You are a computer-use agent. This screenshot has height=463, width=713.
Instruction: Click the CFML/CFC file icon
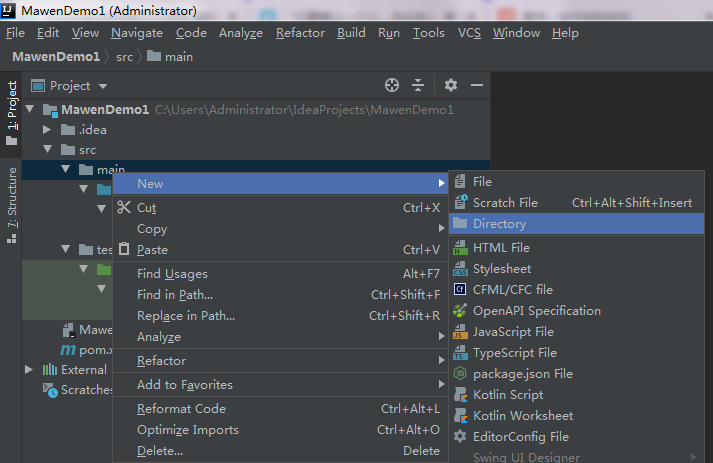click(x=460, y=289)
